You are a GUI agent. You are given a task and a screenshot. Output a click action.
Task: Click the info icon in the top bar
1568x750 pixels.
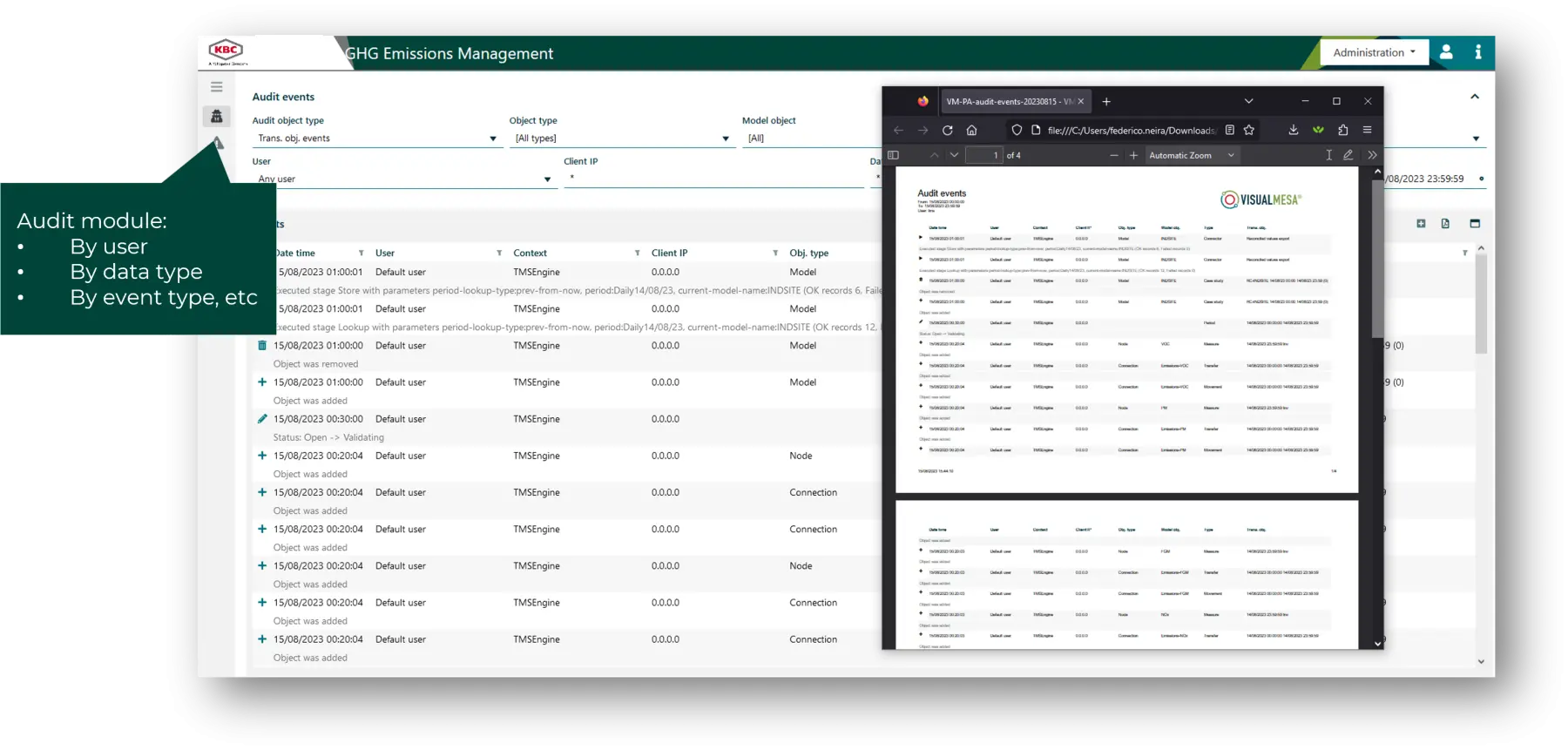tap(1477, 52)
